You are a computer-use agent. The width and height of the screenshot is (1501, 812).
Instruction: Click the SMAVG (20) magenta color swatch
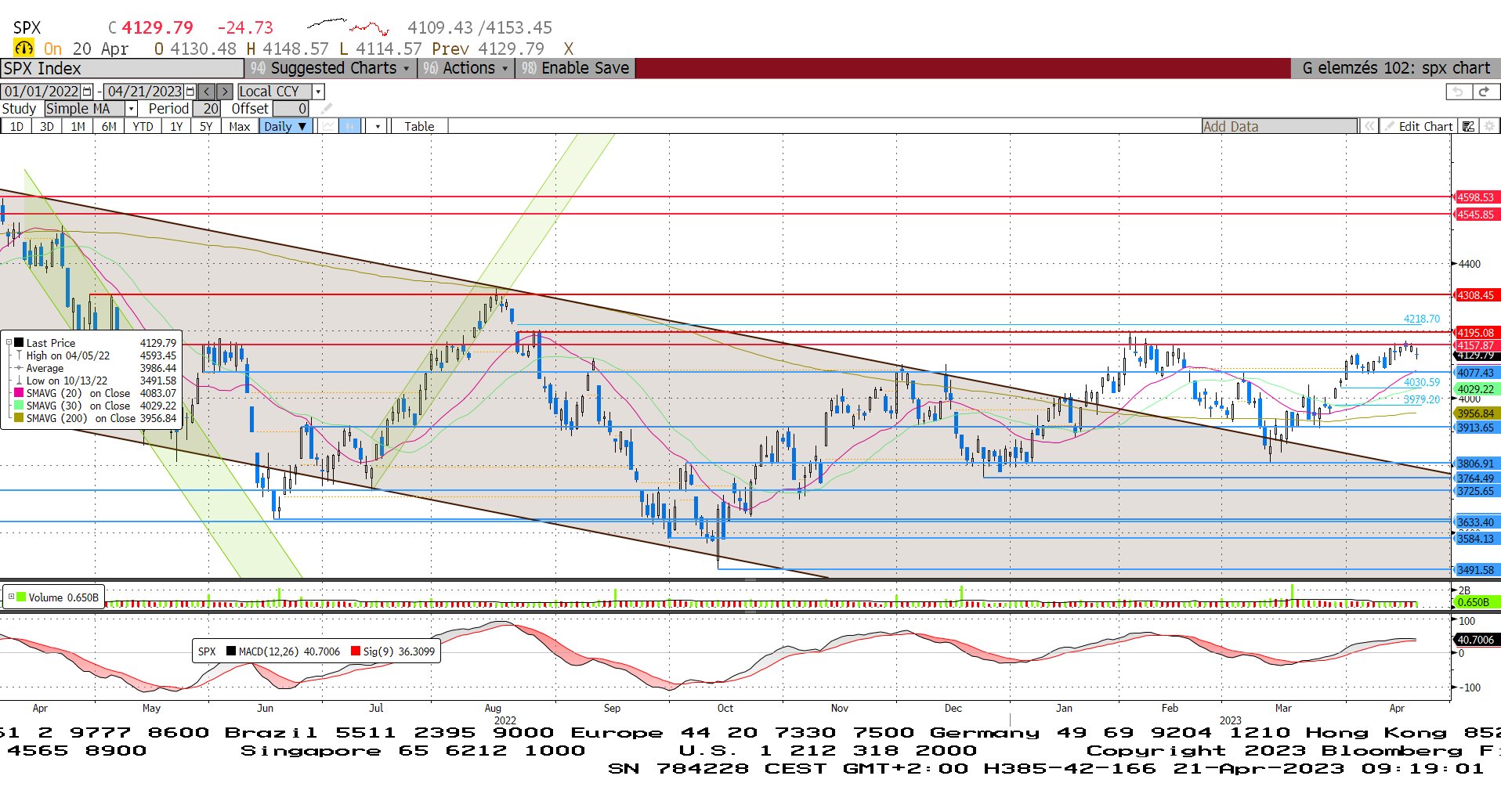pos(19,393)
